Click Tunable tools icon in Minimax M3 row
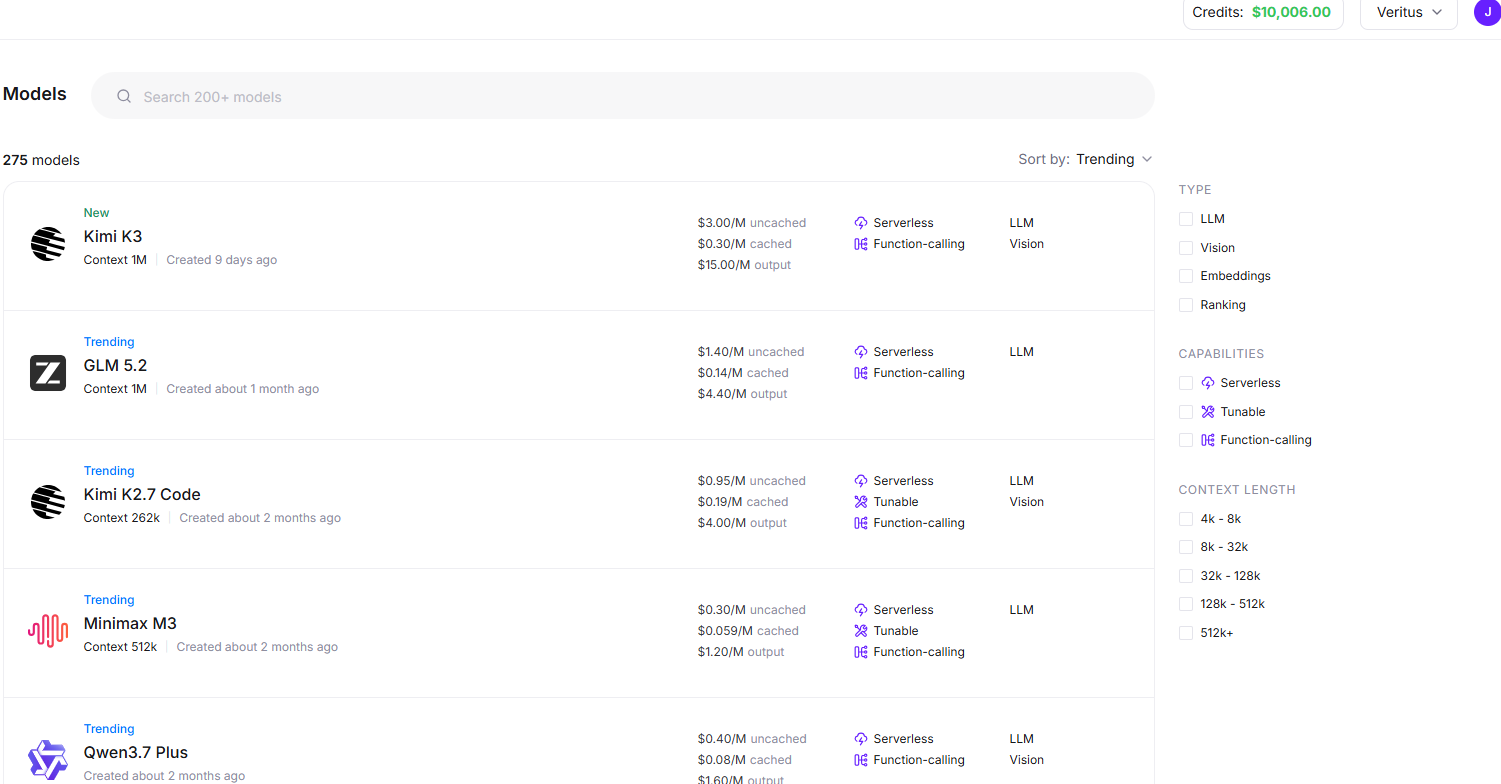Screen dimensions: 1501x784 tap(861, 631)
